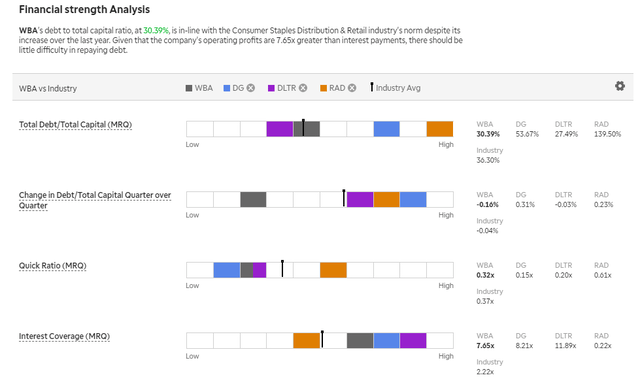The height and width of the screenshot is (388, 640).
Task: Click the grey WBA legend square
Action: (189, 88)
